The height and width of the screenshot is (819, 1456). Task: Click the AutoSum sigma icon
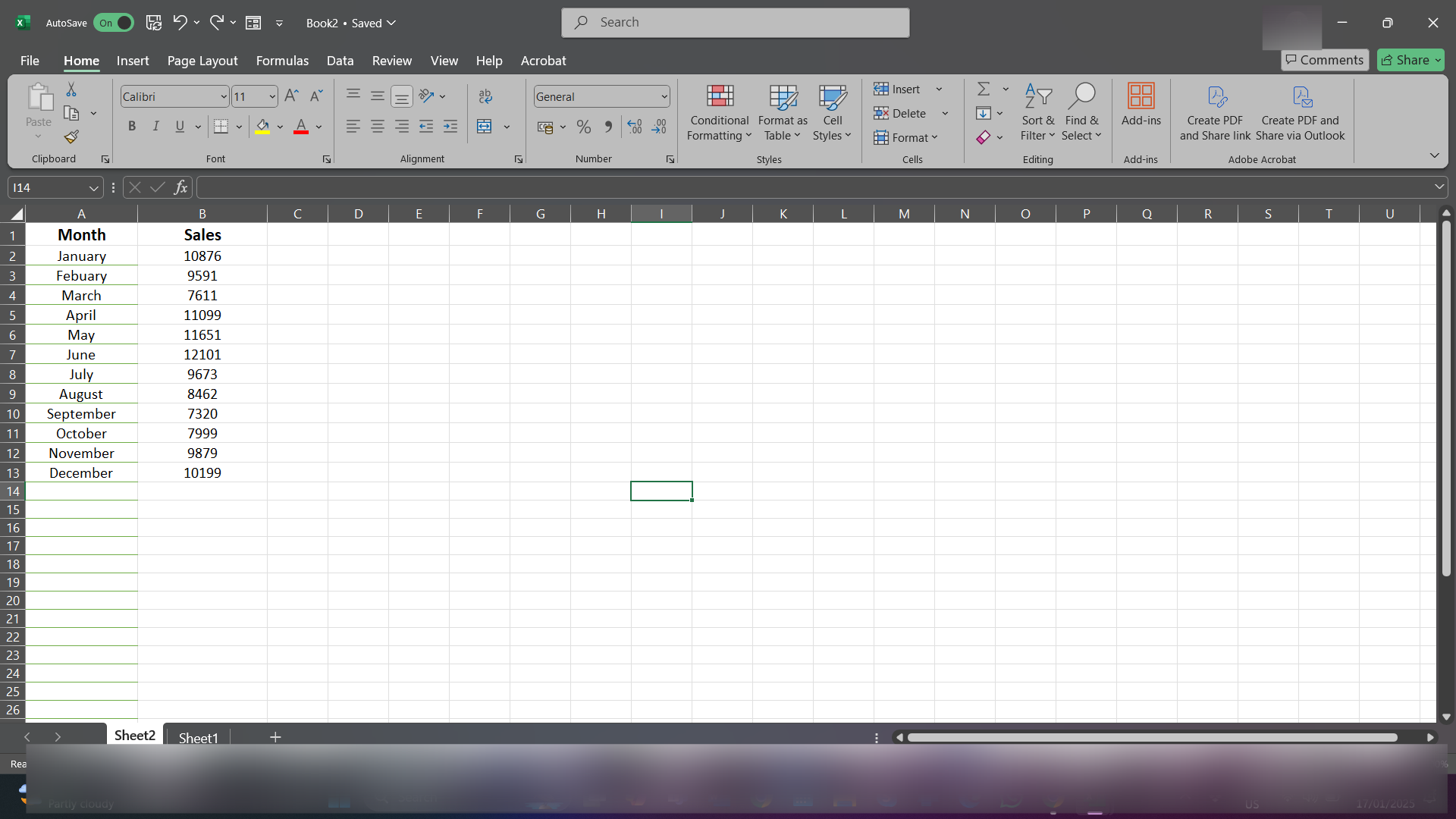(x=984, y=89)
